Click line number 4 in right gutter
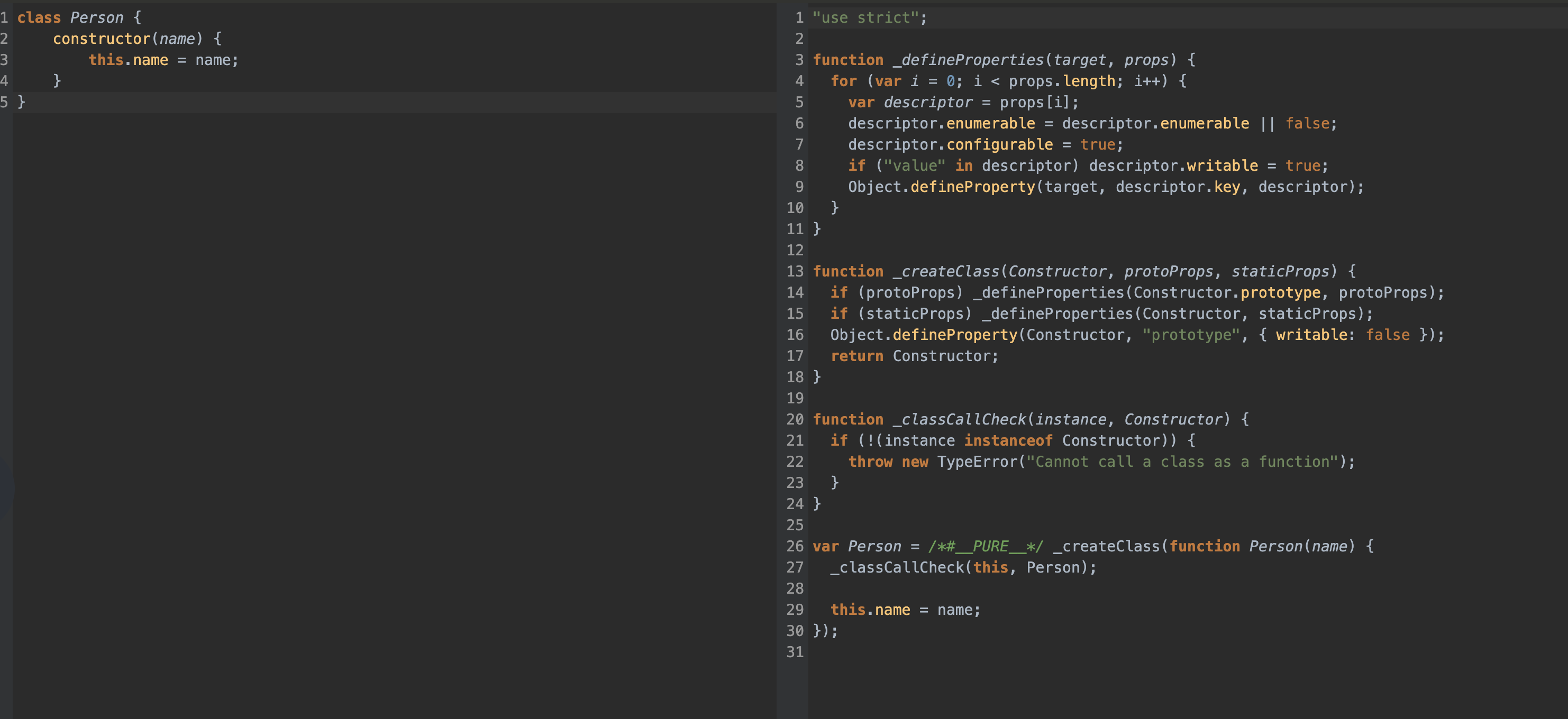This screenshot has height=719, width=1568. (x=799, y=81)
